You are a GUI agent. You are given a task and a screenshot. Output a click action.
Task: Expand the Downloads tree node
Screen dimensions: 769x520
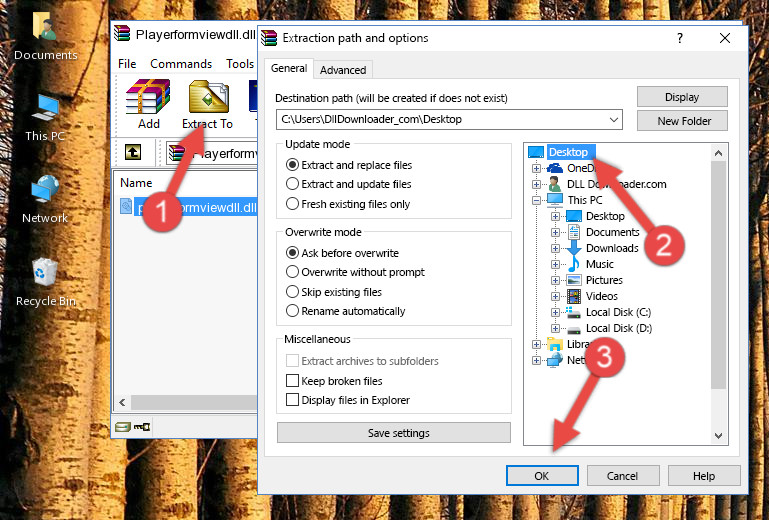555,248
